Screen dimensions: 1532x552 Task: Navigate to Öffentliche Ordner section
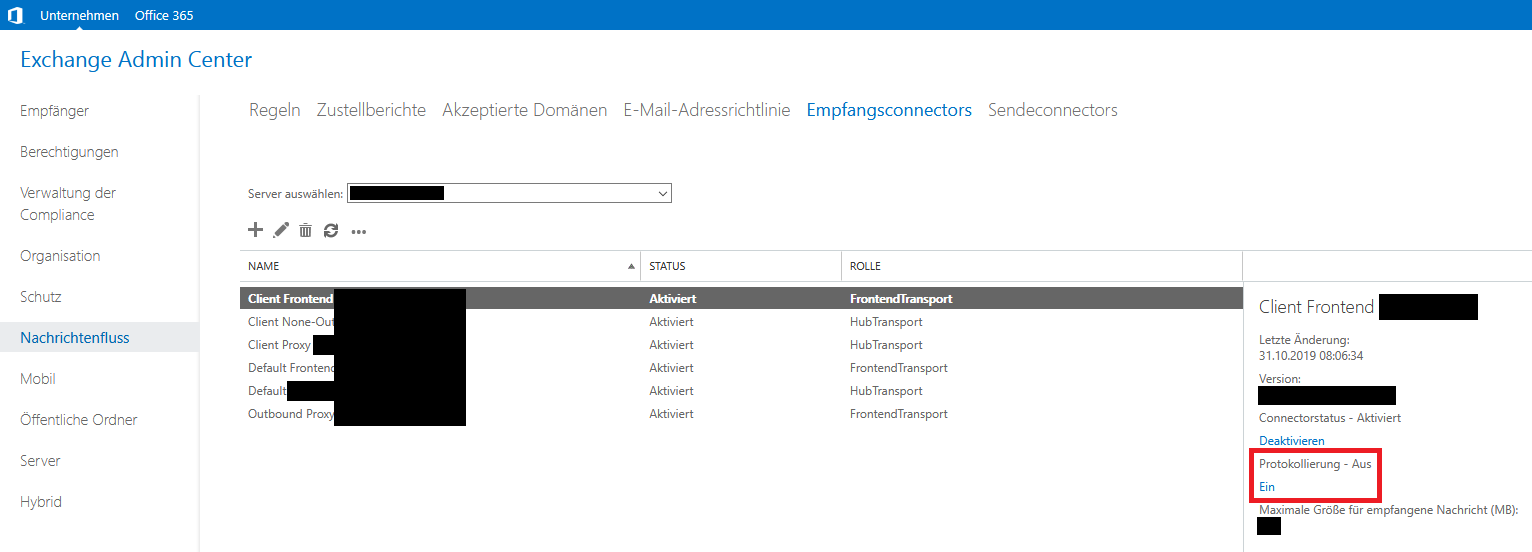[79, 420]
